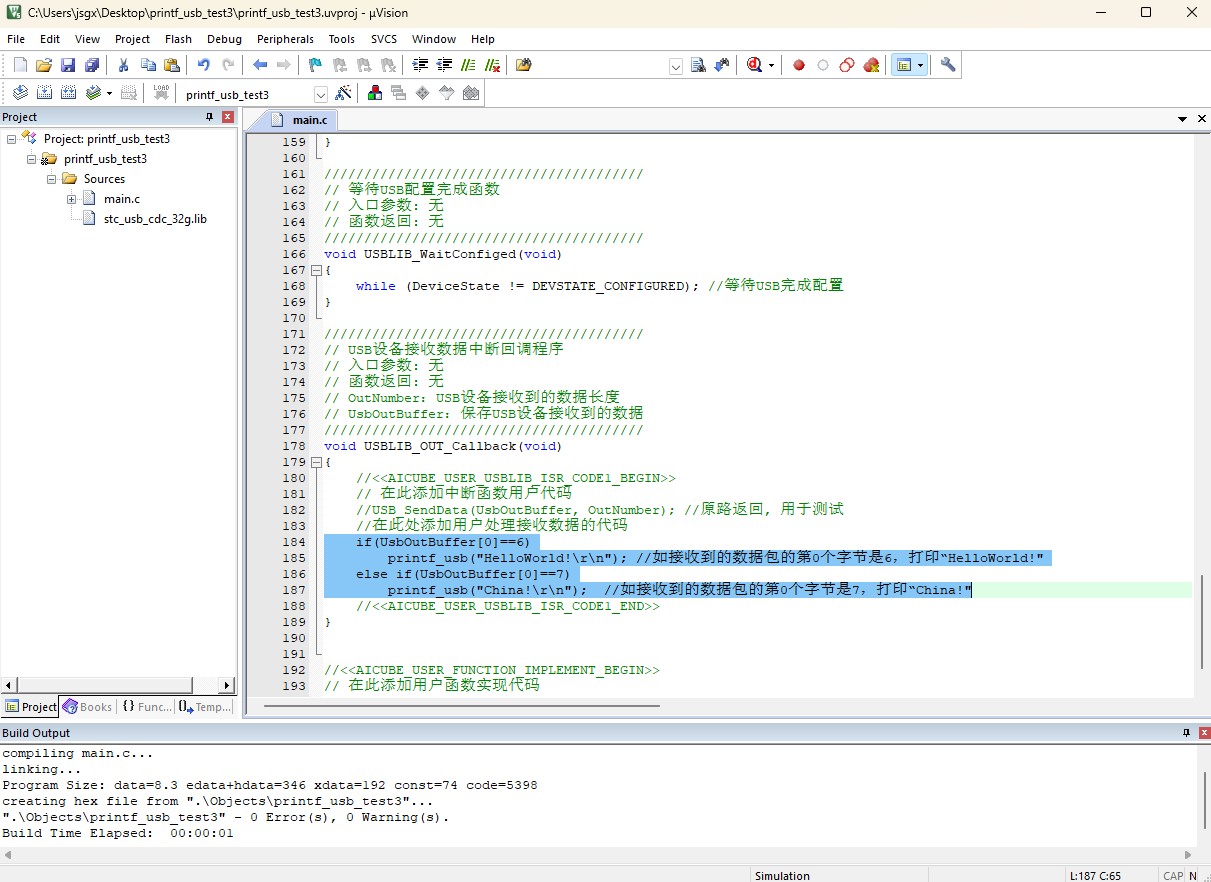Open the Peripherals menu
The height and width of the screenshot is (882, 1211).
[x=285, y=39]
